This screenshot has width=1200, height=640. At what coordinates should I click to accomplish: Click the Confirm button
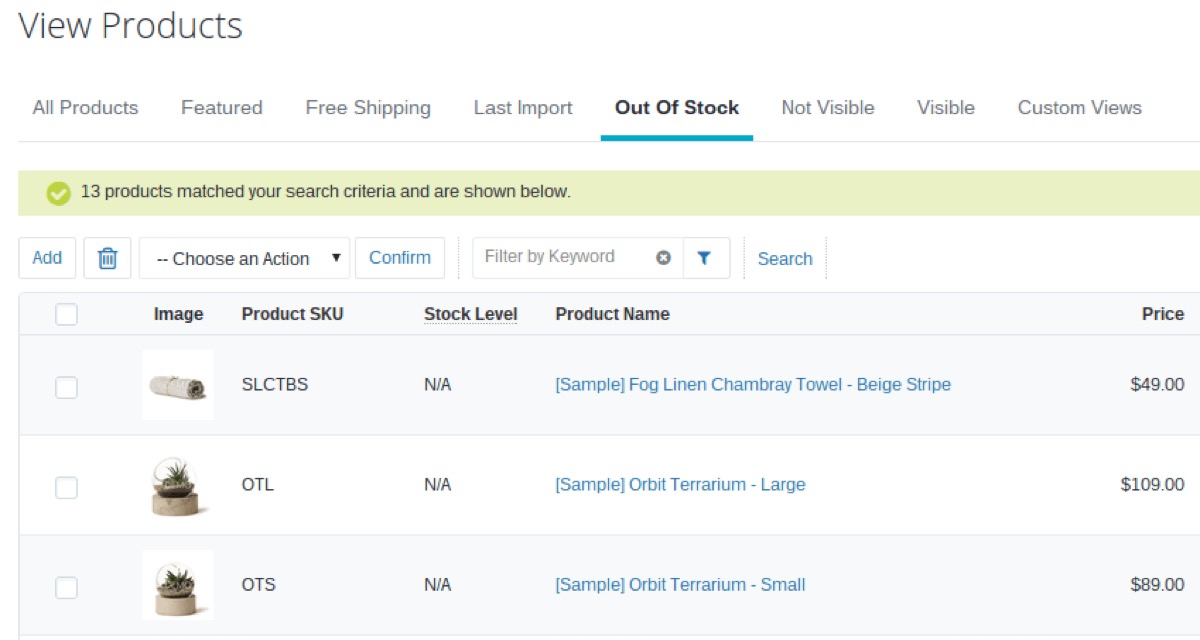click(x=400, y=258)
